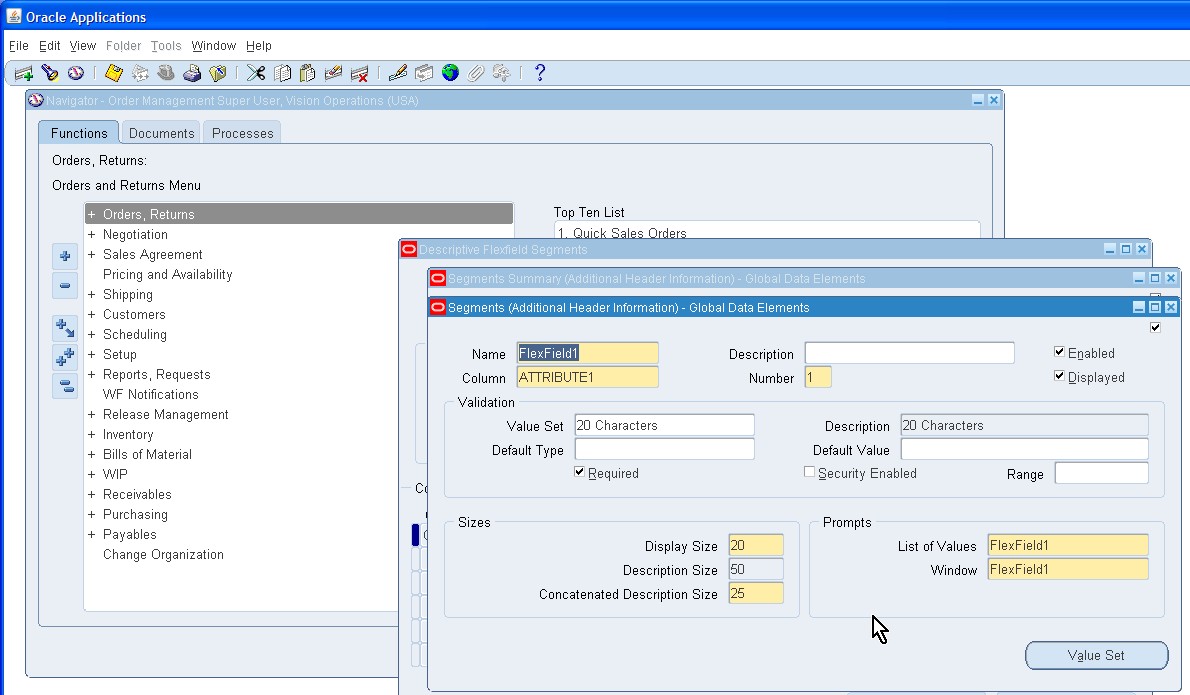Click the Value Set field
Viewport: 1190px width, 695px height.
coord(664,425)
